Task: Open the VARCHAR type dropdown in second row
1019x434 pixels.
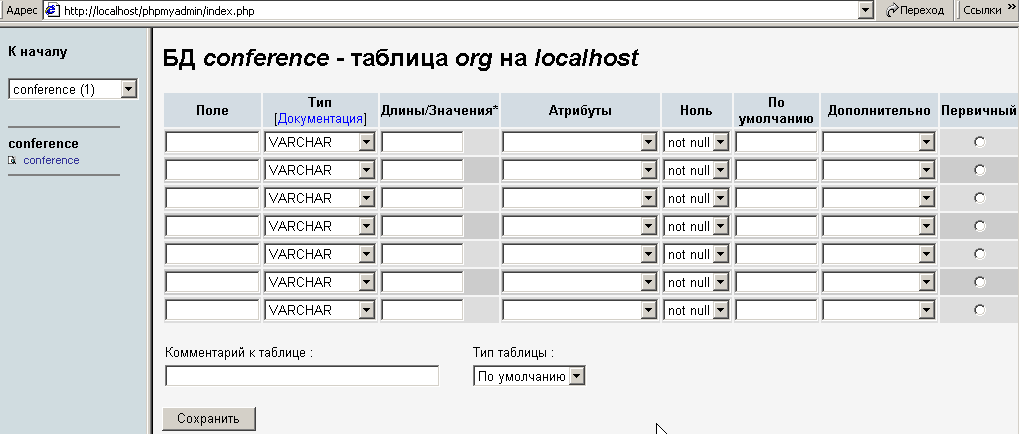Action: pos(320,170)
